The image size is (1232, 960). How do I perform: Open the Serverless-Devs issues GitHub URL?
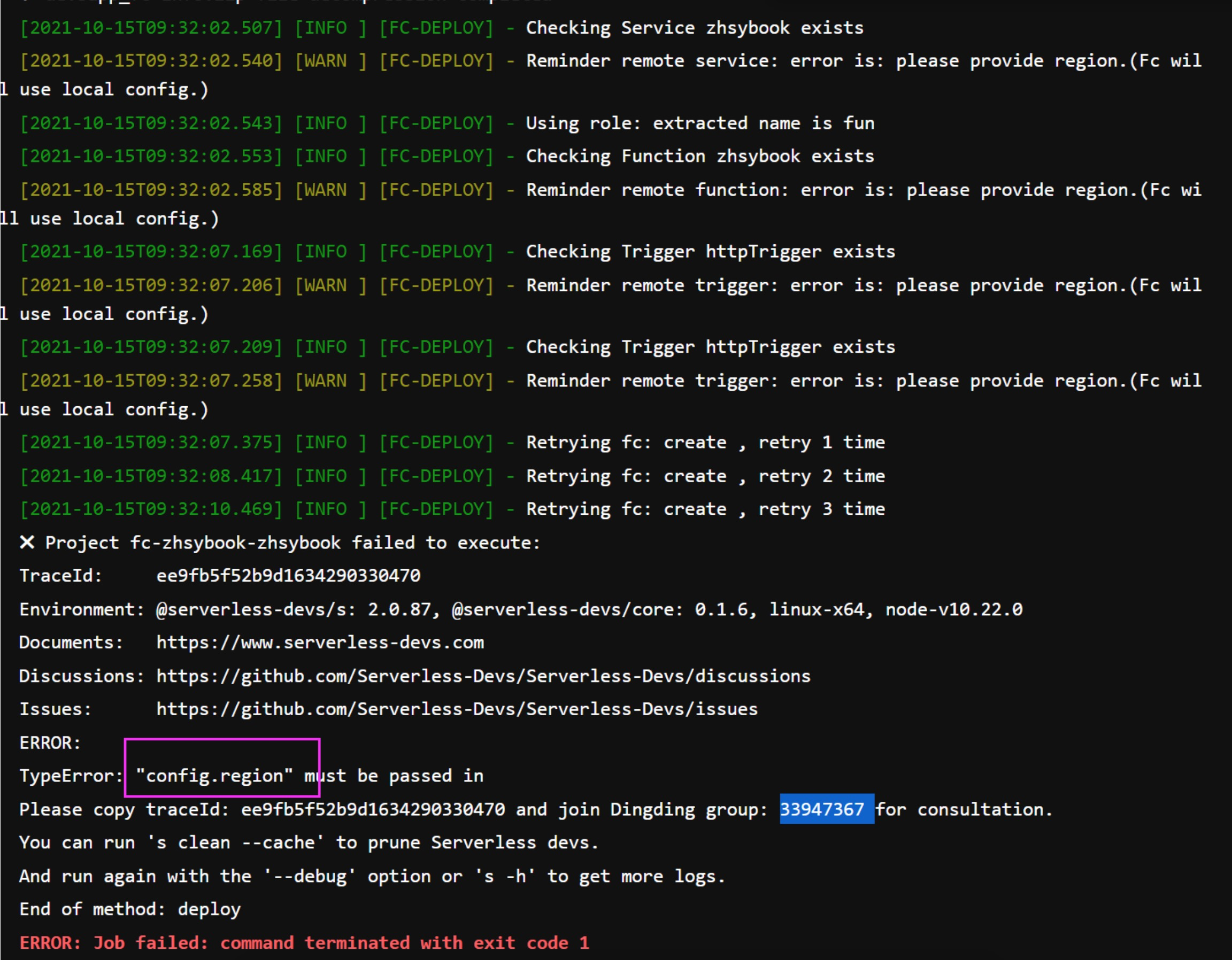[457, 709]
